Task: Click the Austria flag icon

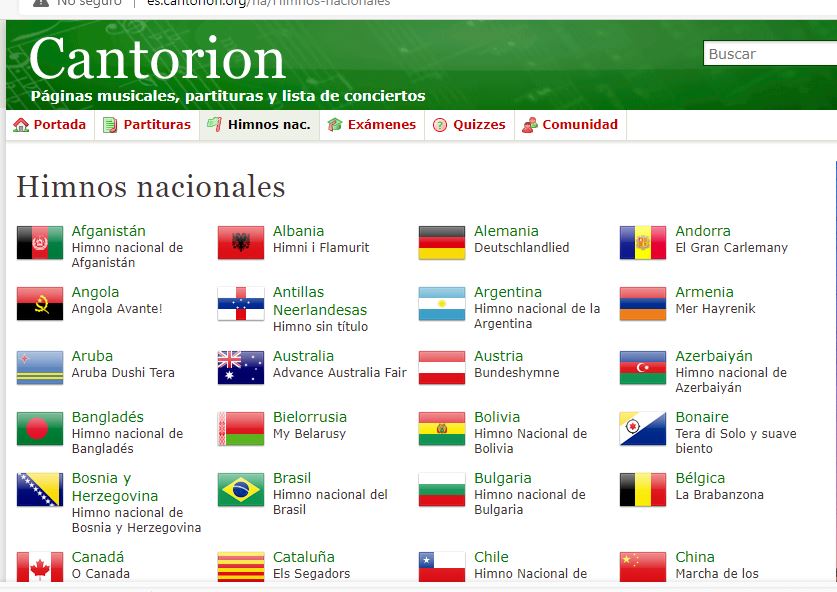Action: 441,368
